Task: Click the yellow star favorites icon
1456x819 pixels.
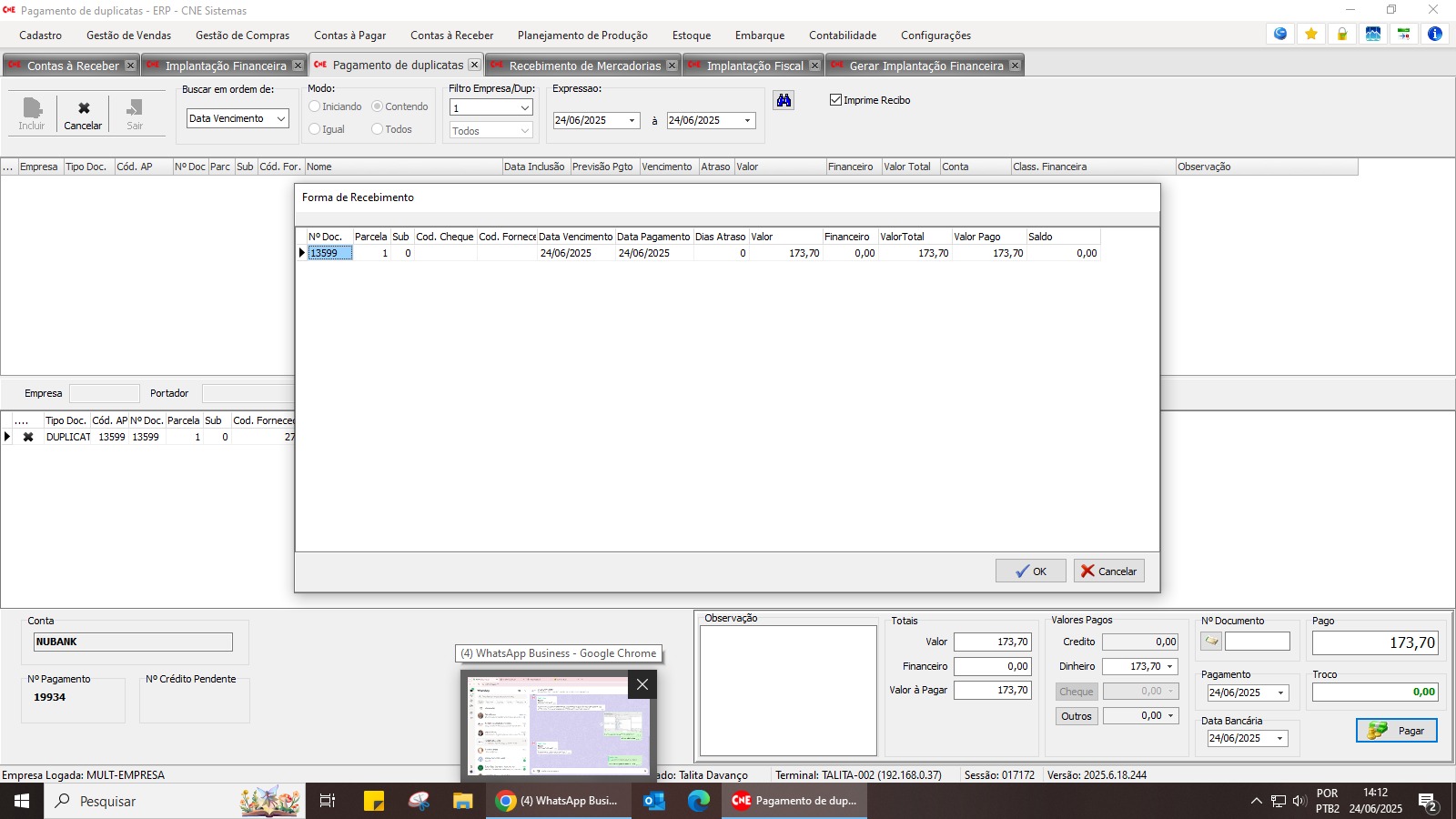Action: (1311, 34)
